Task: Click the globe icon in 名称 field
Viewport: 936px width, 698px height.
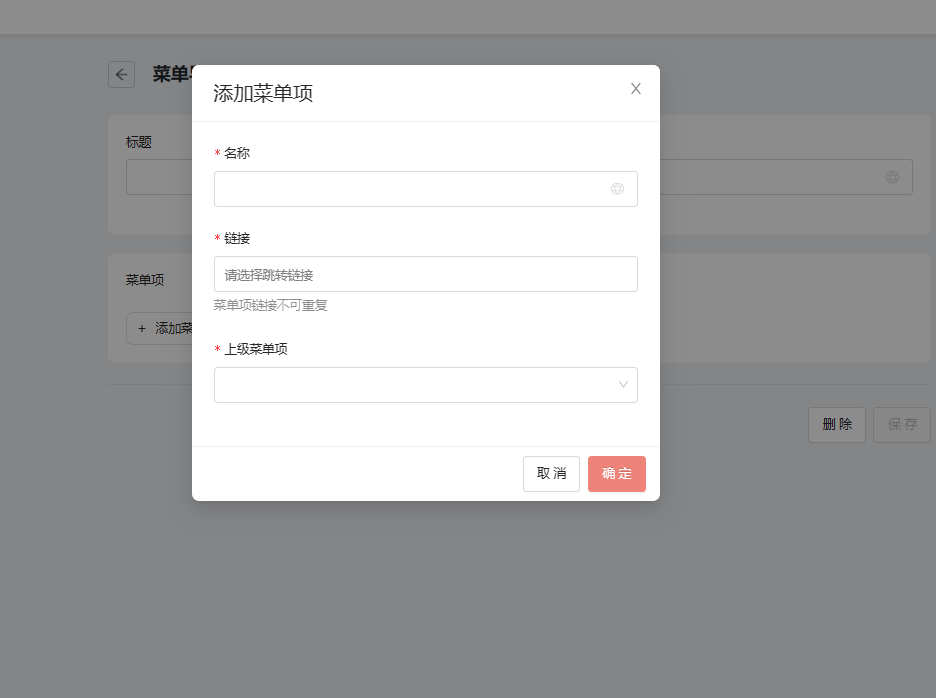Action: click(617, 189)
